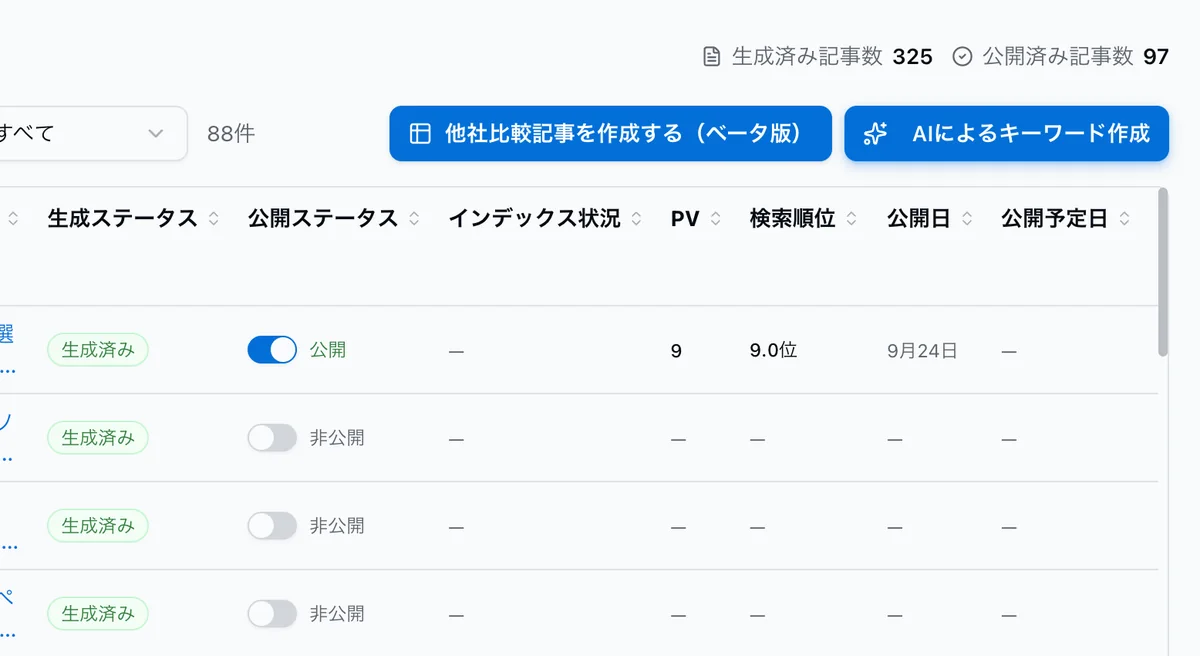
Task: Sort by 公開日 column arrows
Action: 966,219
